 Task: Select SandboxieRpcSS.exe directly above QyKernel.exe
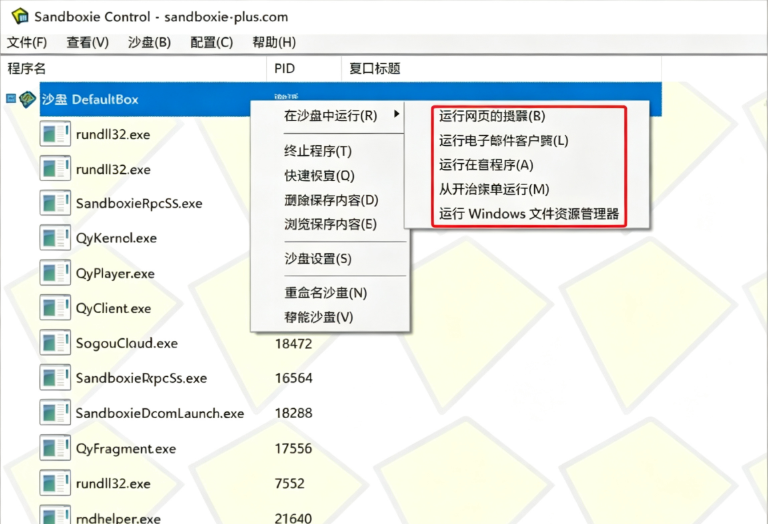pyautogui.click(x=139, y=203)
